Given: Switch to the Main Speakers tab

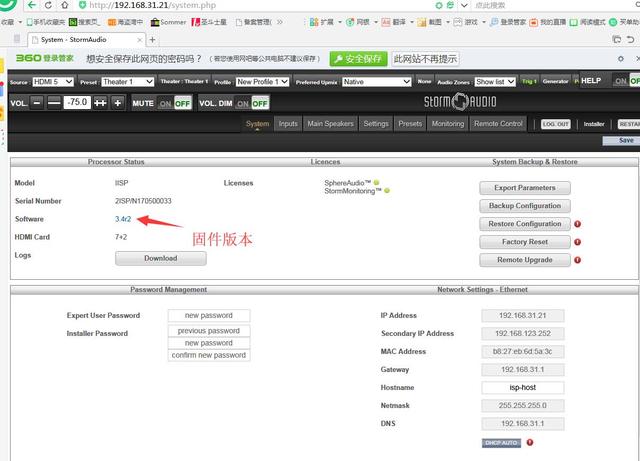Looking at the screenshot, I should (x=330, y=124).
